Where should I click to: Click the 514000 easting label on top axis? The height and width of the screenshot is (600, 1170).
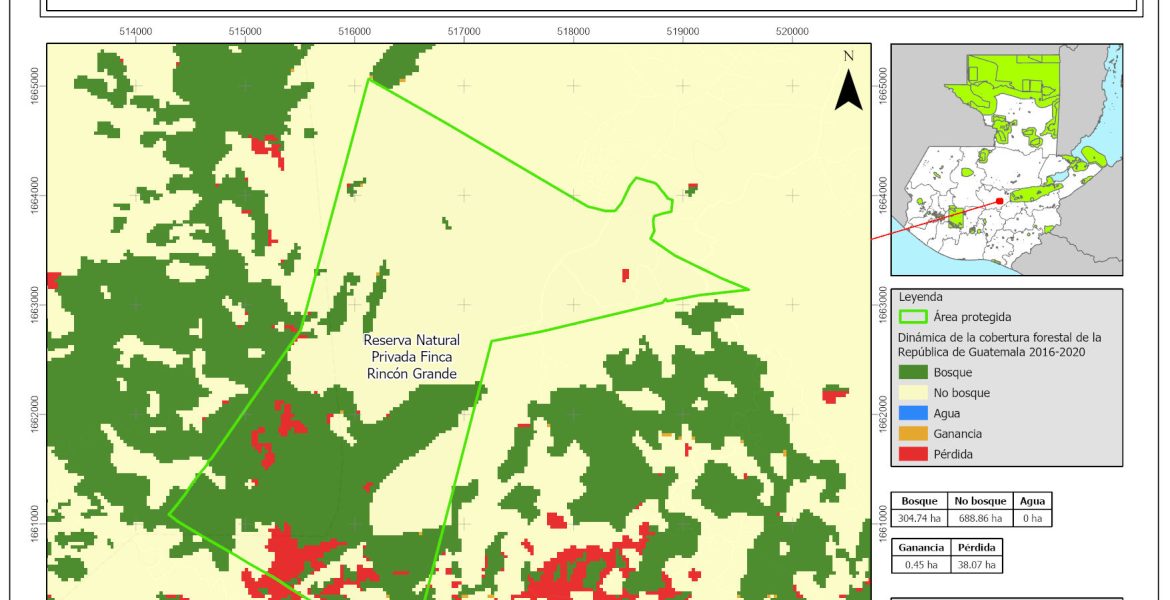coord(136,31)
